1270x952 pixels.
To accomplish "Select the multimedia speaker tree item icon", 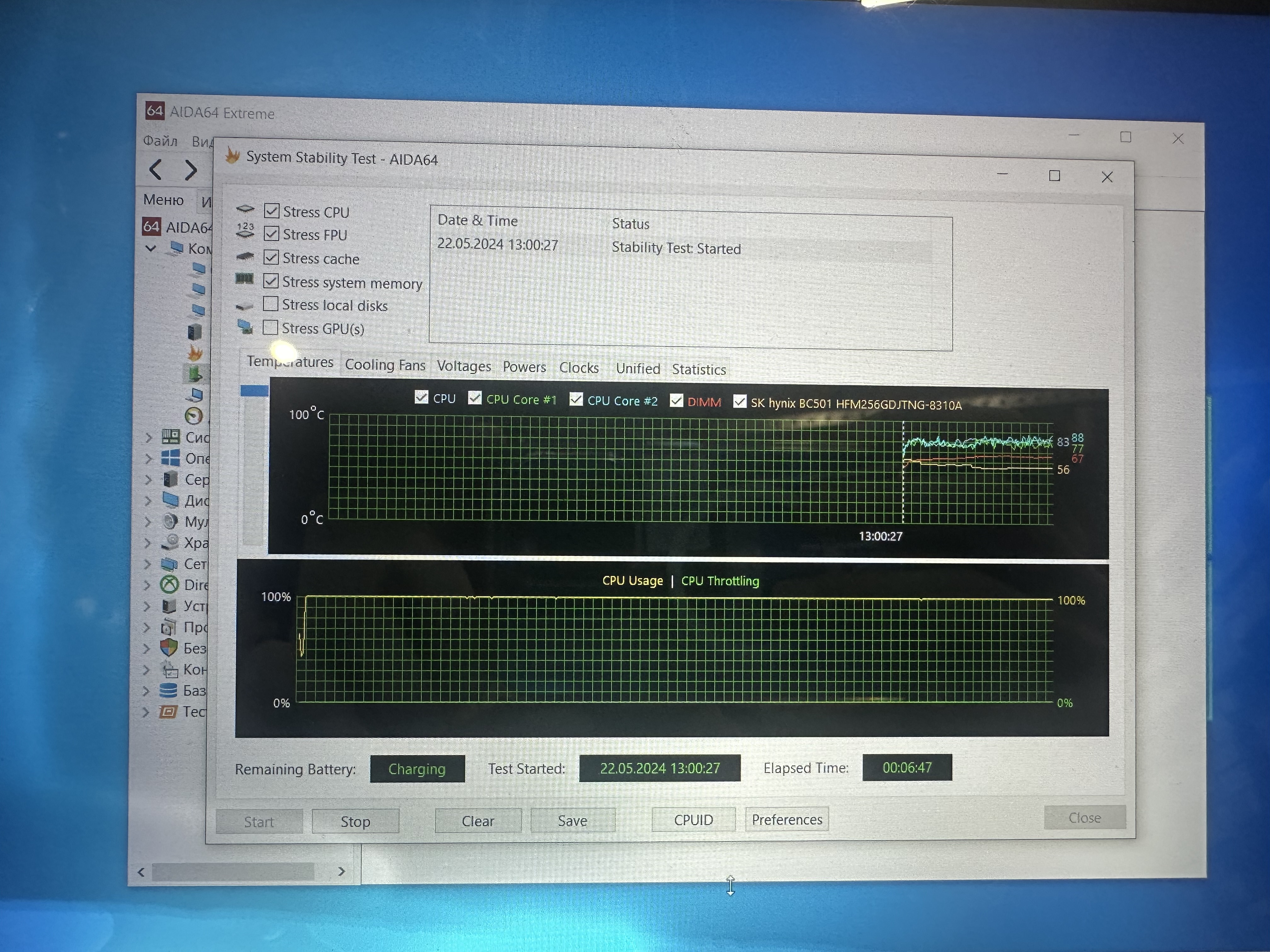I will (170, 521).
